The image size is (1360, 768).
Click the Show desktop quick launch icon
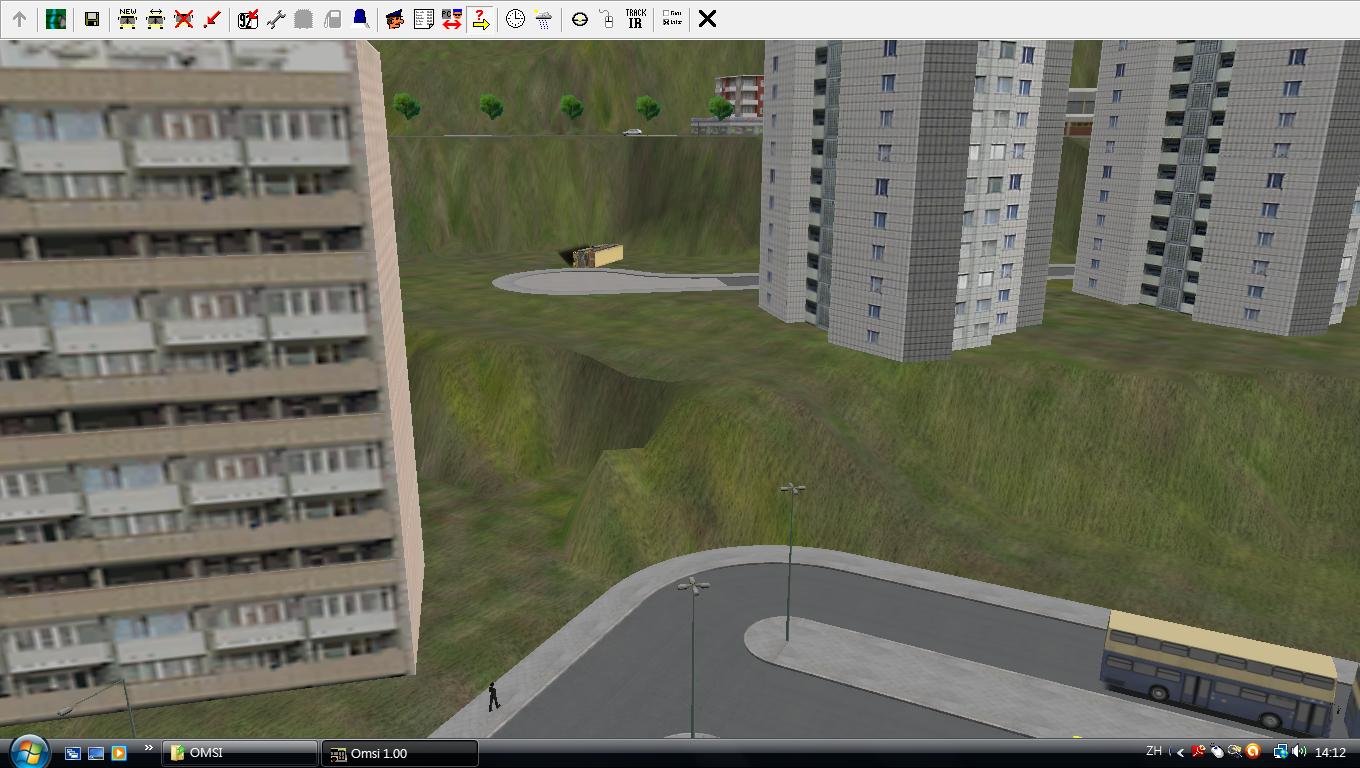(x=96, y=753)
